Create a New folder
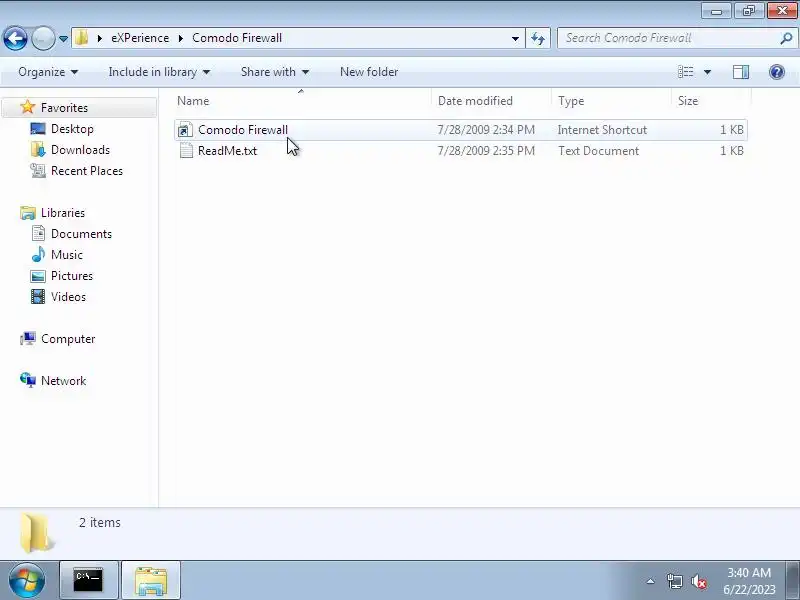Image resolution: width=800 pixels, height=600 pixels. click(x=369, y=72)
